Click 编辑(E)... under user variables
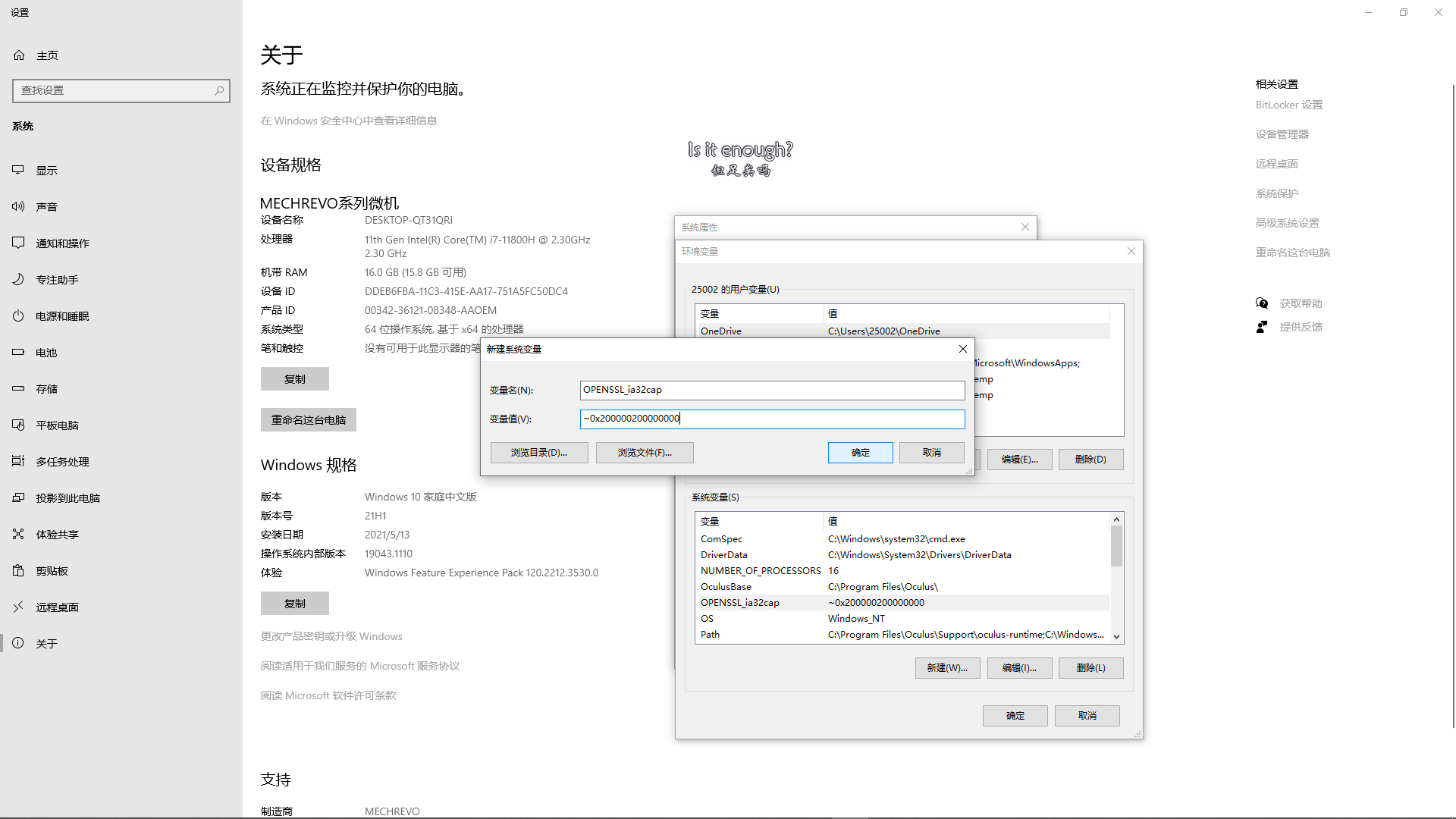Screen dimensions: 1456x819 [x=1019, y=460]
